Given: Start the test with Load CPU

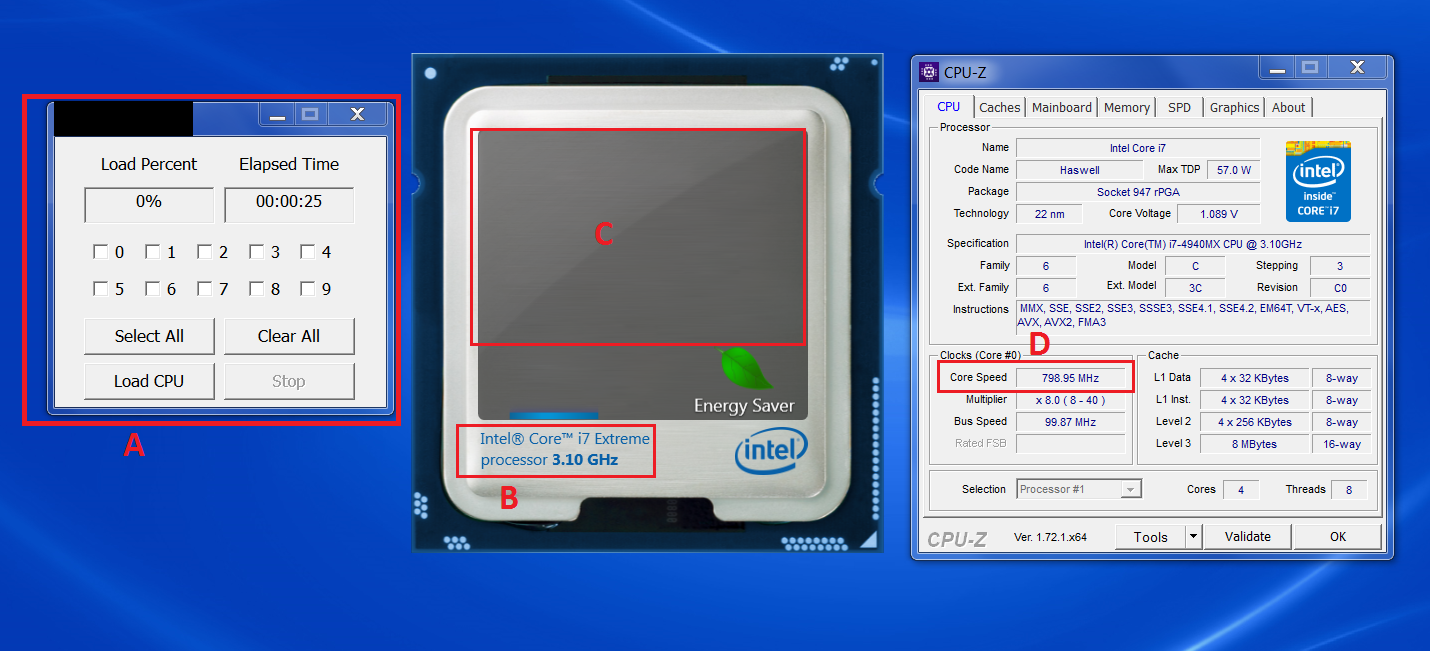Looking at the screenshot, I should click(149, 381).
